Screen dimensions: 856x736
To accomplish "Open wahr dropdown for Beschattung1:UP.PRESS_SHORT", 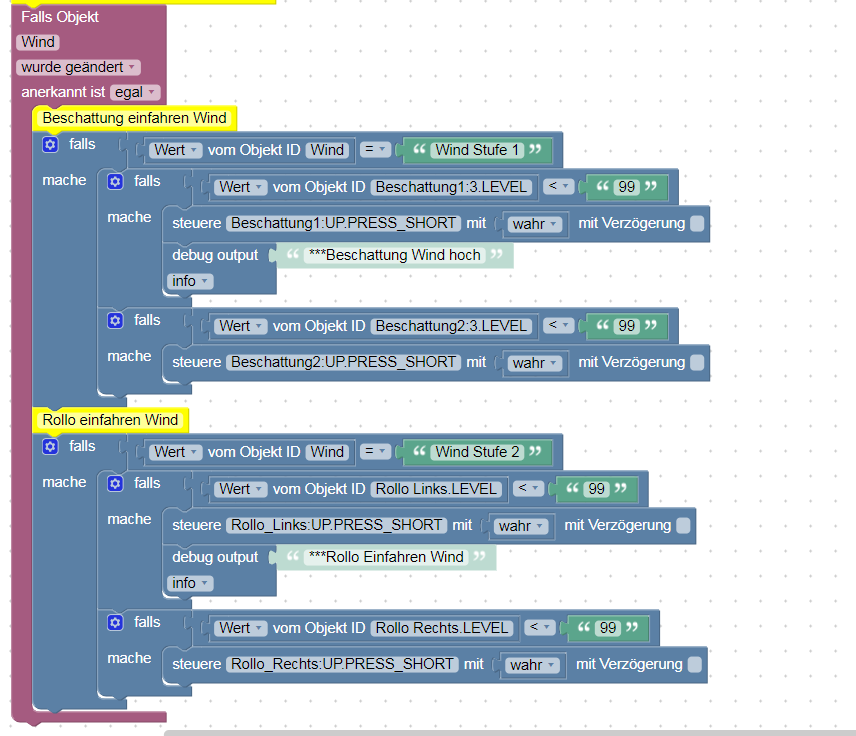I will pyautogui.click(x=534, y=224).
